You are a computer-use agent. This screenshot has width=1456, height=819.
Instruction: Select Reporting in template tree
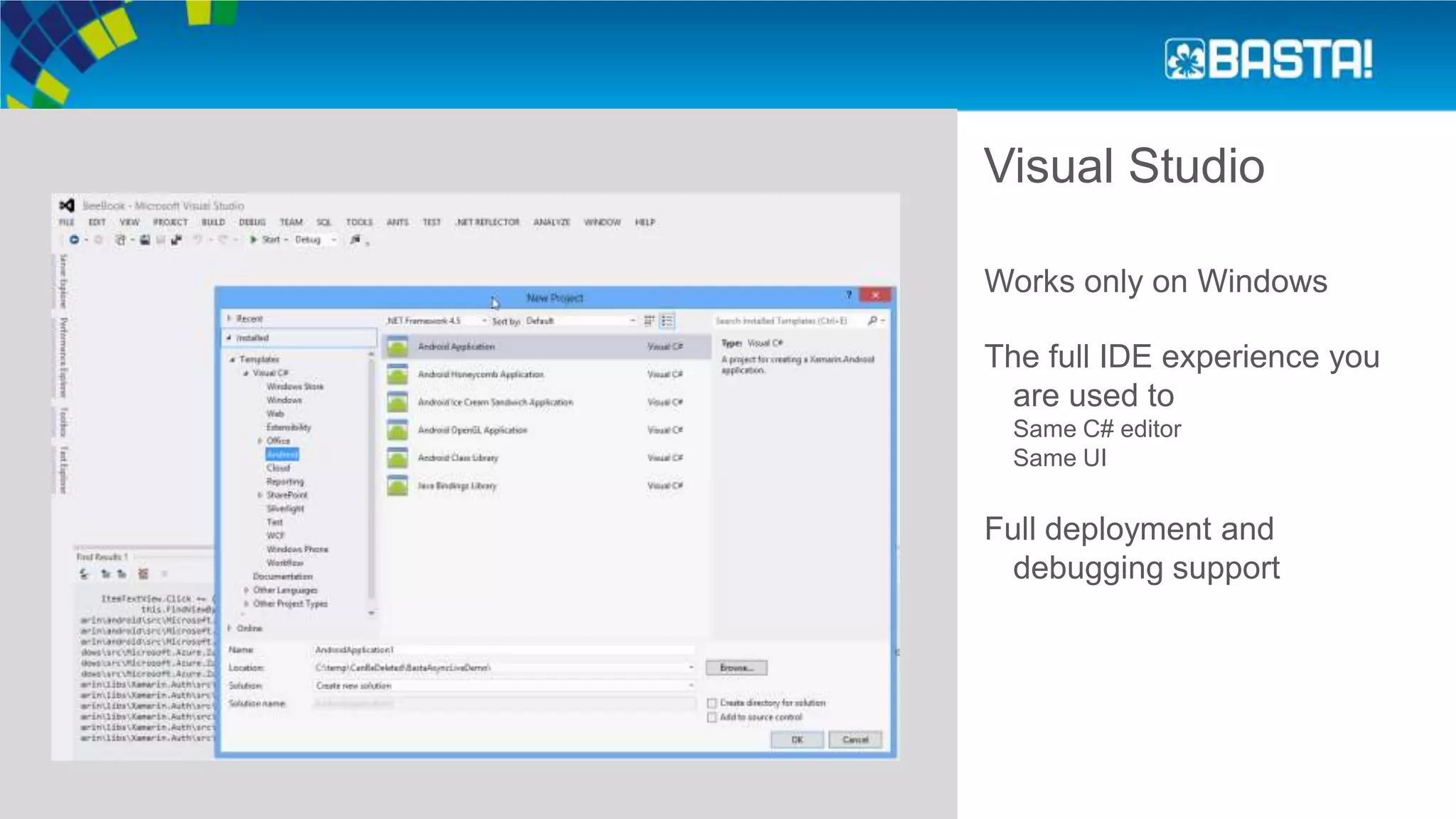point(284,482)
